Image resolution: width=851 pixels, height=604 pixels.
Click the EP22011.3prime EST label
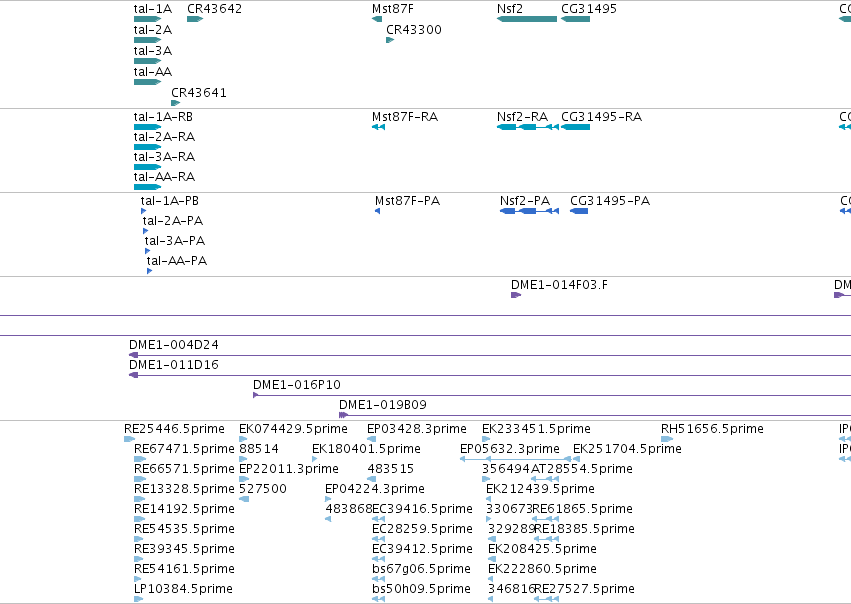(289, 469)
